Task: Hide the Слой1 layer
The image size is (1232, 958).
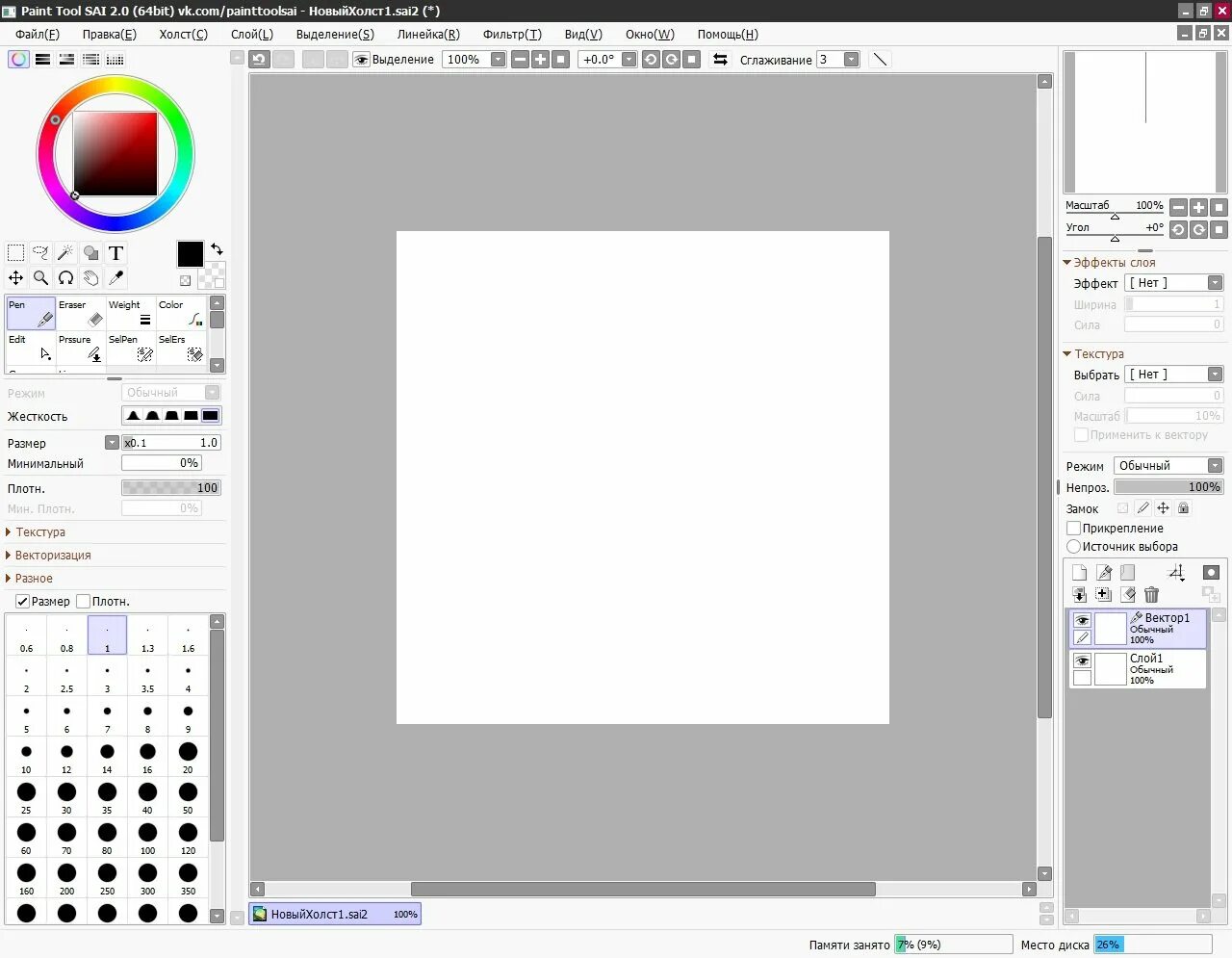Action: pos(1081,660)
